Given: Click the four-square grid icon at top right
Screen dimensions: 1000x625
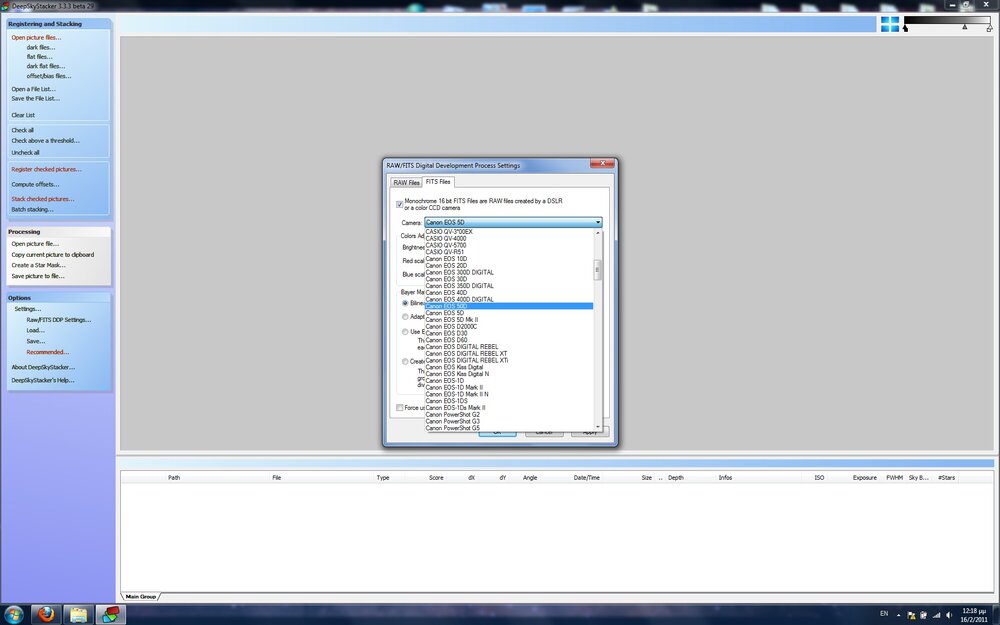Looking at the screenshot, I should click(x=889, y=24).
